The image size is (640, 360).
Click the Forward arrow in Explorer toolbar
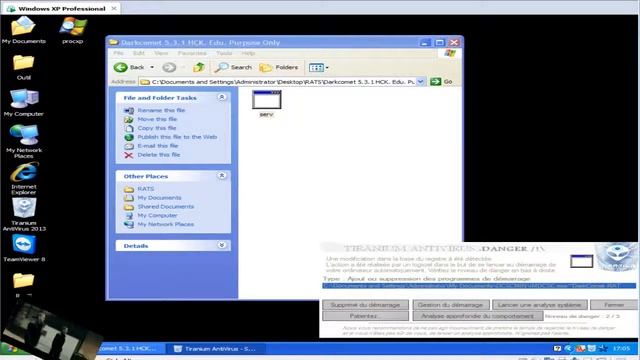coord(169,67)
